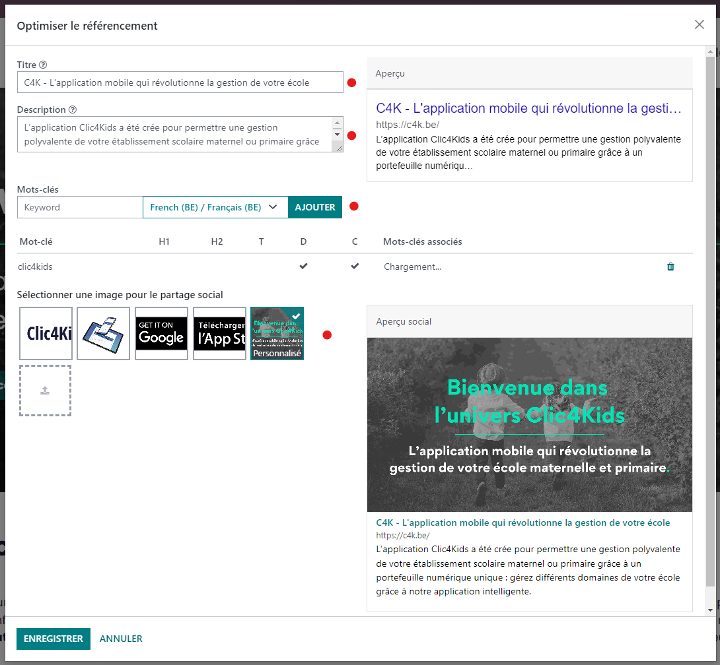Viewport: 720px width, 665px height.
Task: Click the dialog scrollbar up arrow
Action: [710, 52]
